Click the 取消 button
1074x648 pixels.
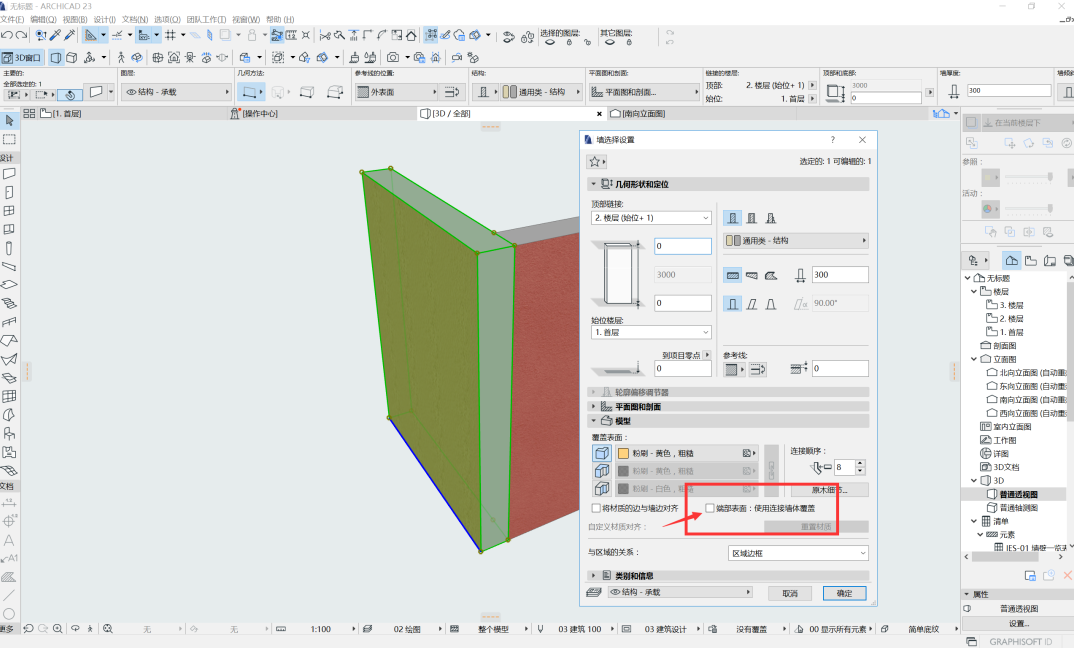(790, 593)
